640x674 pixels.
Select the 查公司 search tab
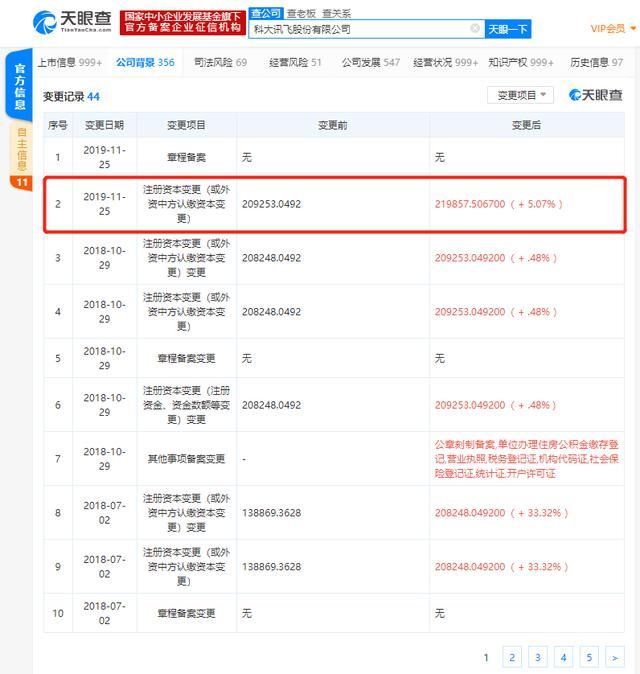pyautogui.click(x=266, y=13)
